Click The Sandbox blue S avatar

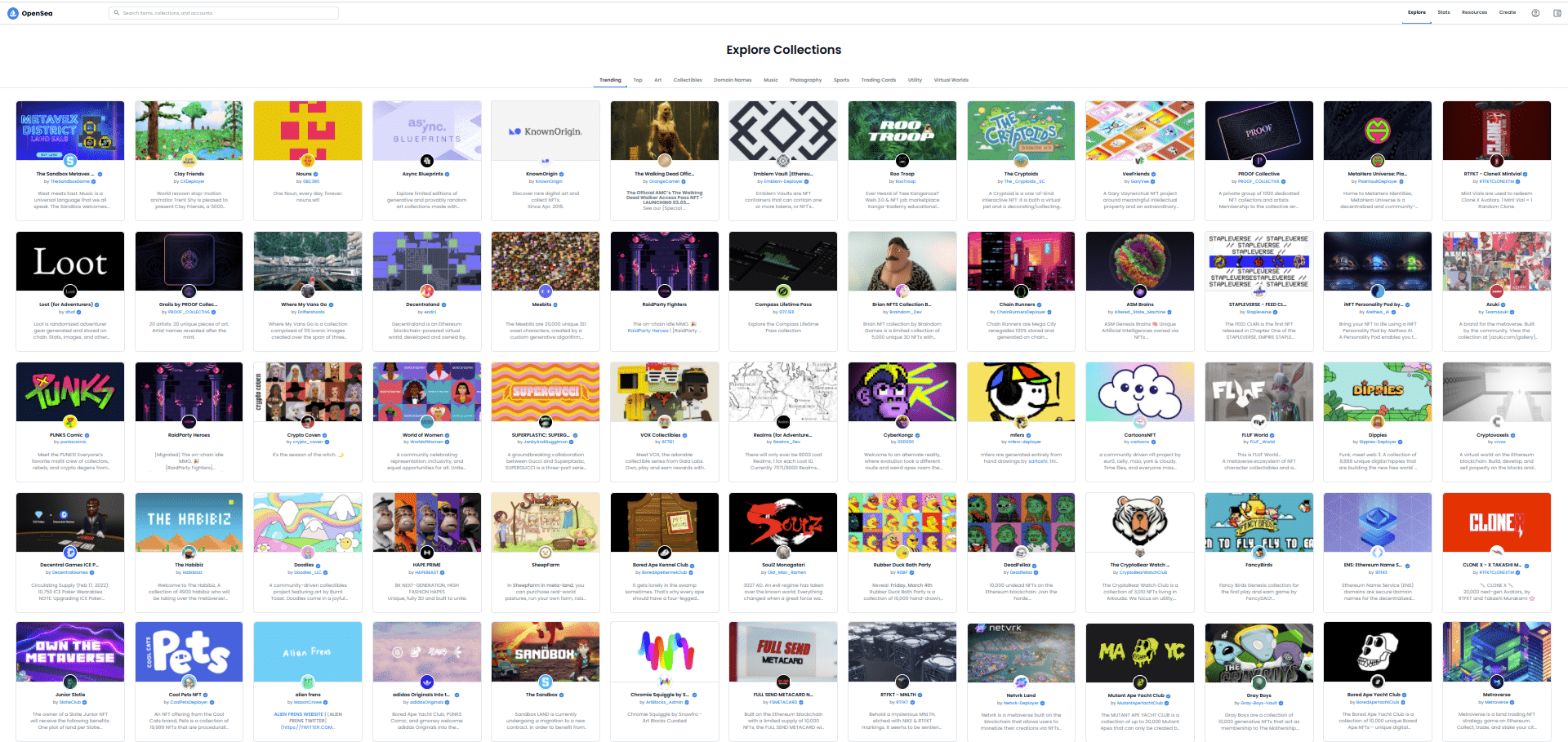click(x=546, y=682)
